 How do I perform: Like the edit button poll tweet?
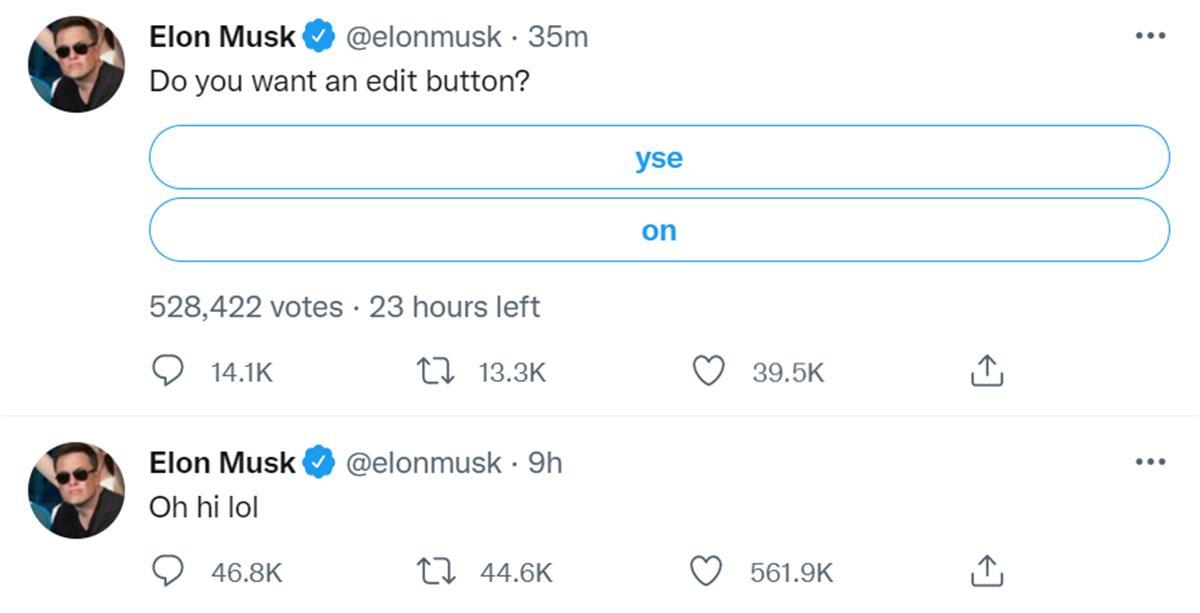click(x=708, y=372)
